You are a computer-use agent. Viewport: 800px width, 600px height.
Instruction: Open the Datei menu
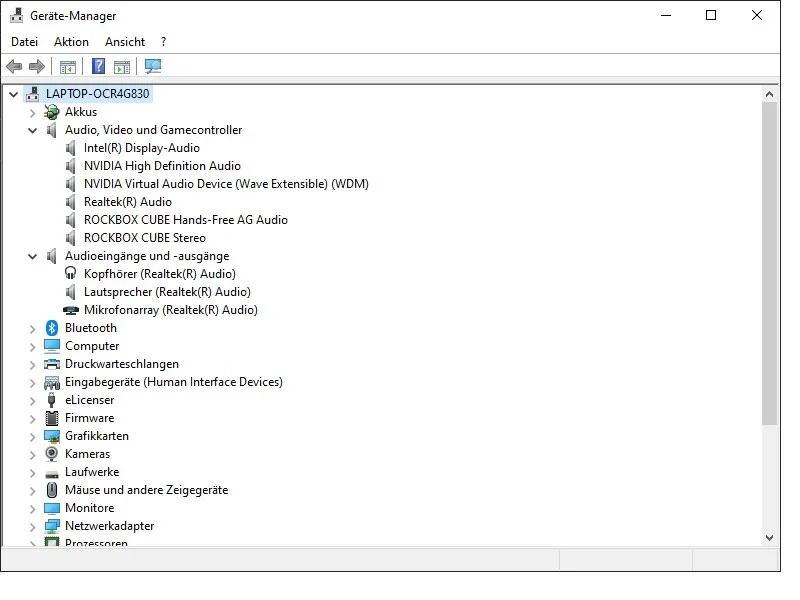24,42
